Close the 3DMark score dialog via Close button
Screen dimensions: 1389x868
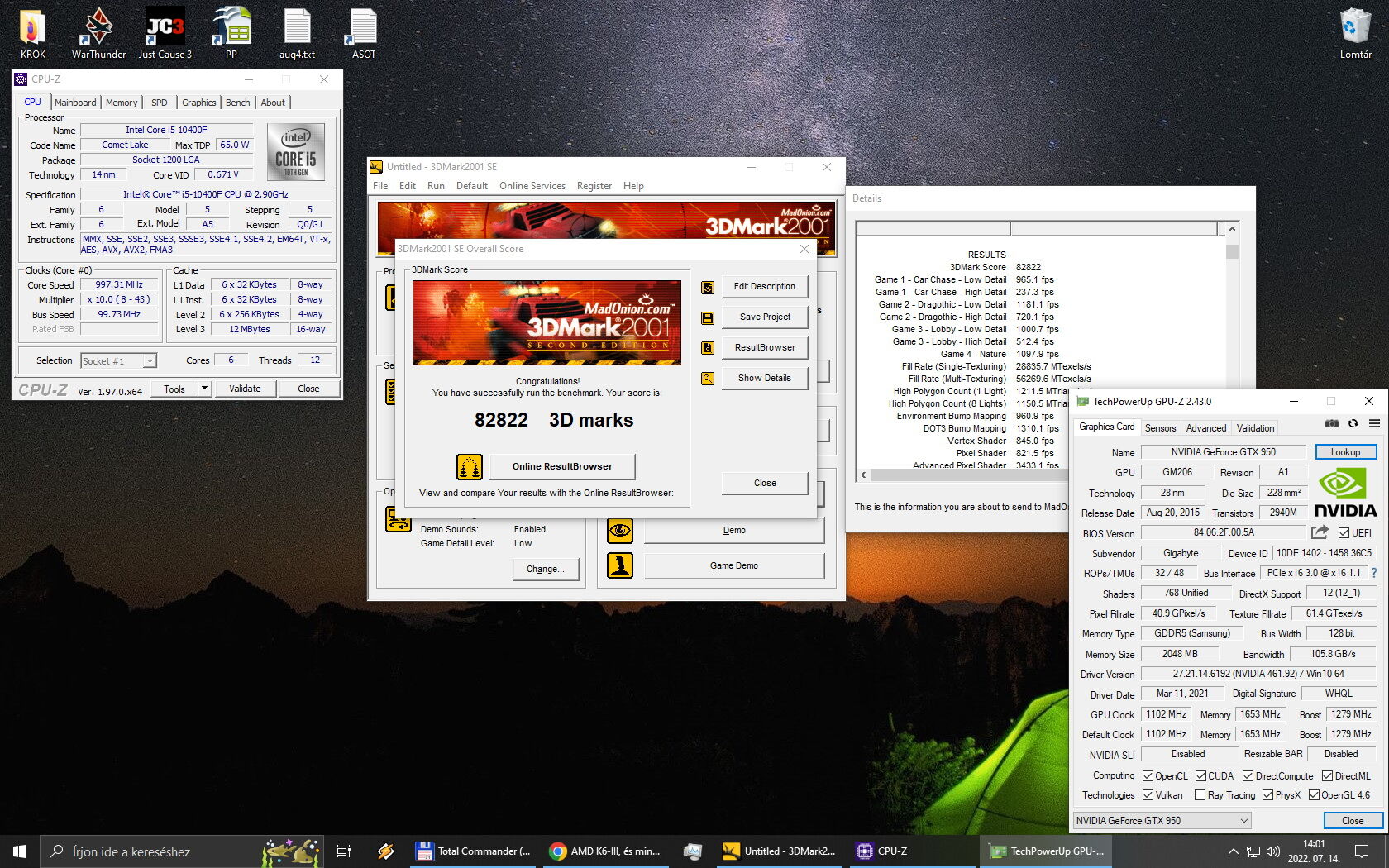[765, 483]
